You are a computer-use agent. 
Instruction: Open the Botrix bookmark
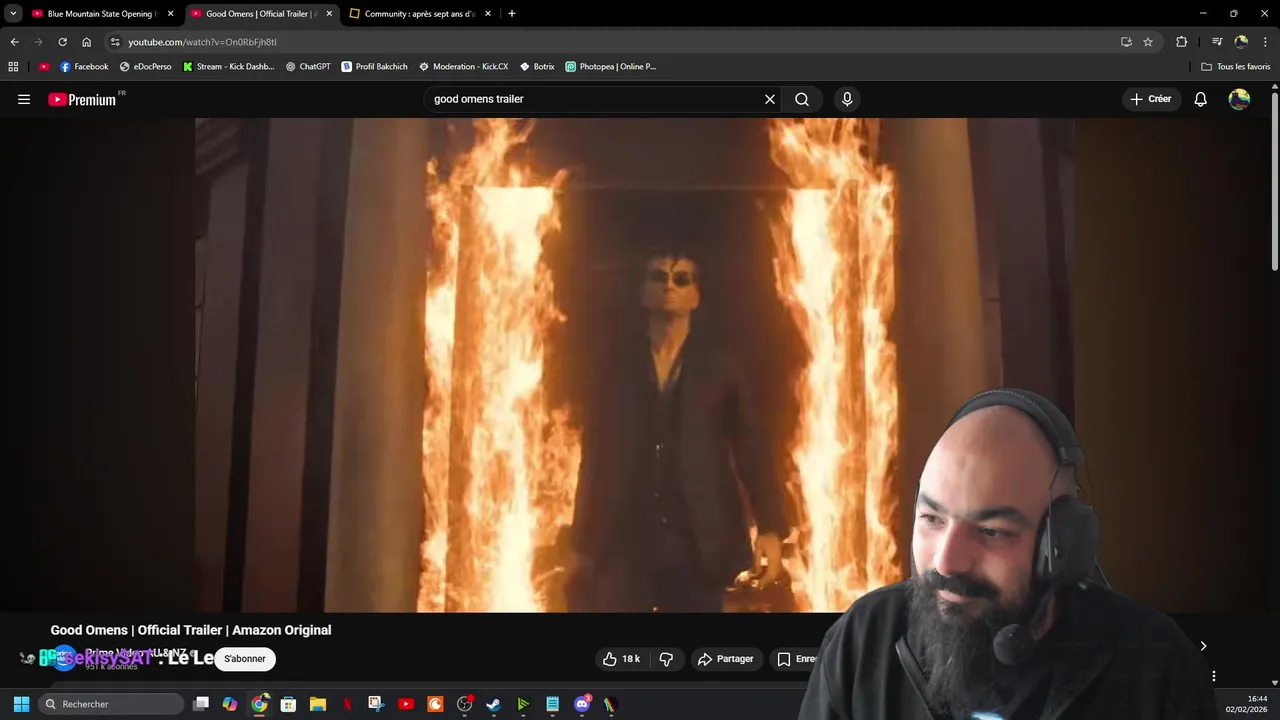click(537, 67)
